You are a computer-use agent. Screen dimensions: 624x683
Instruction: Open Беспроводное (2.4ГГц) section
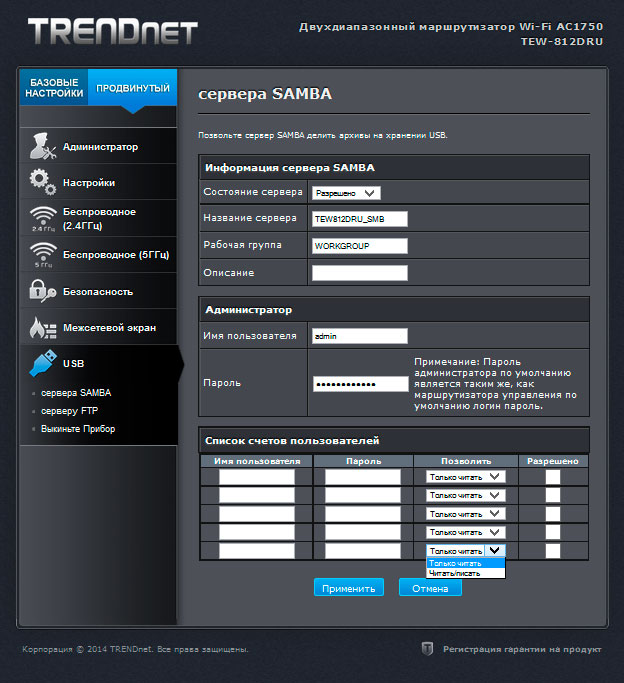[x=98, y=219]
